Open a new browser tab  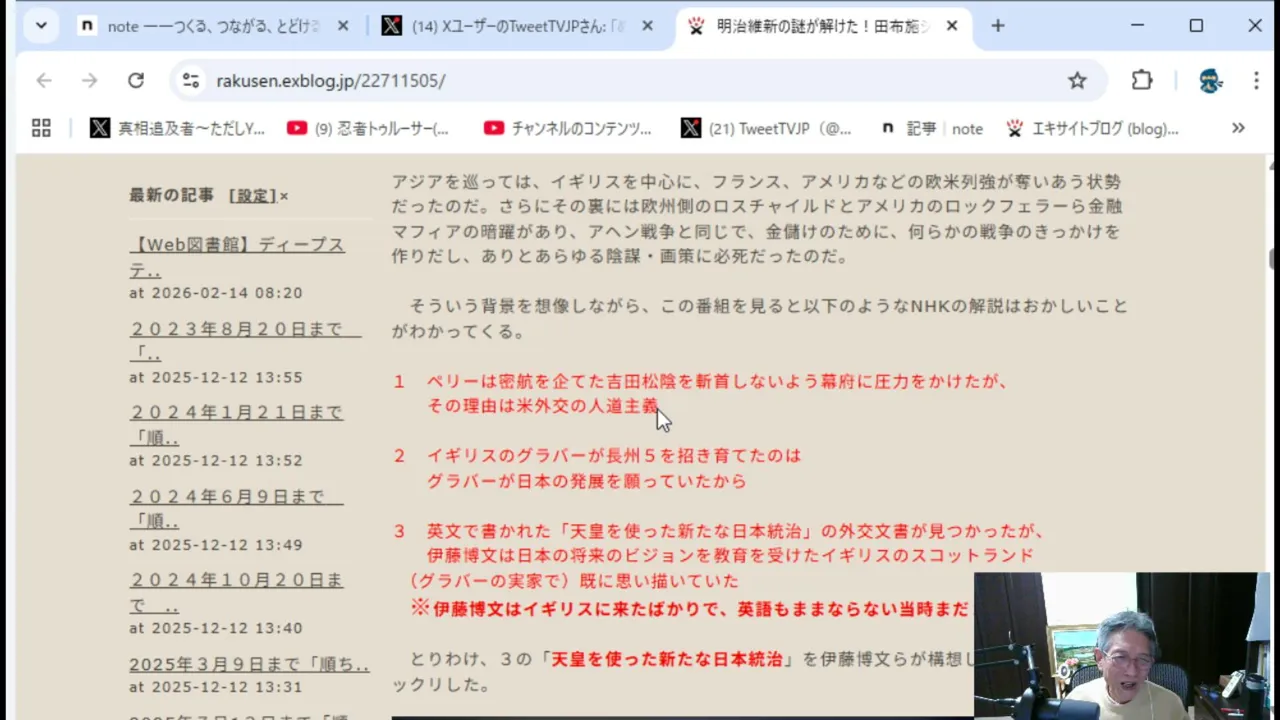(x=998, y=27)
